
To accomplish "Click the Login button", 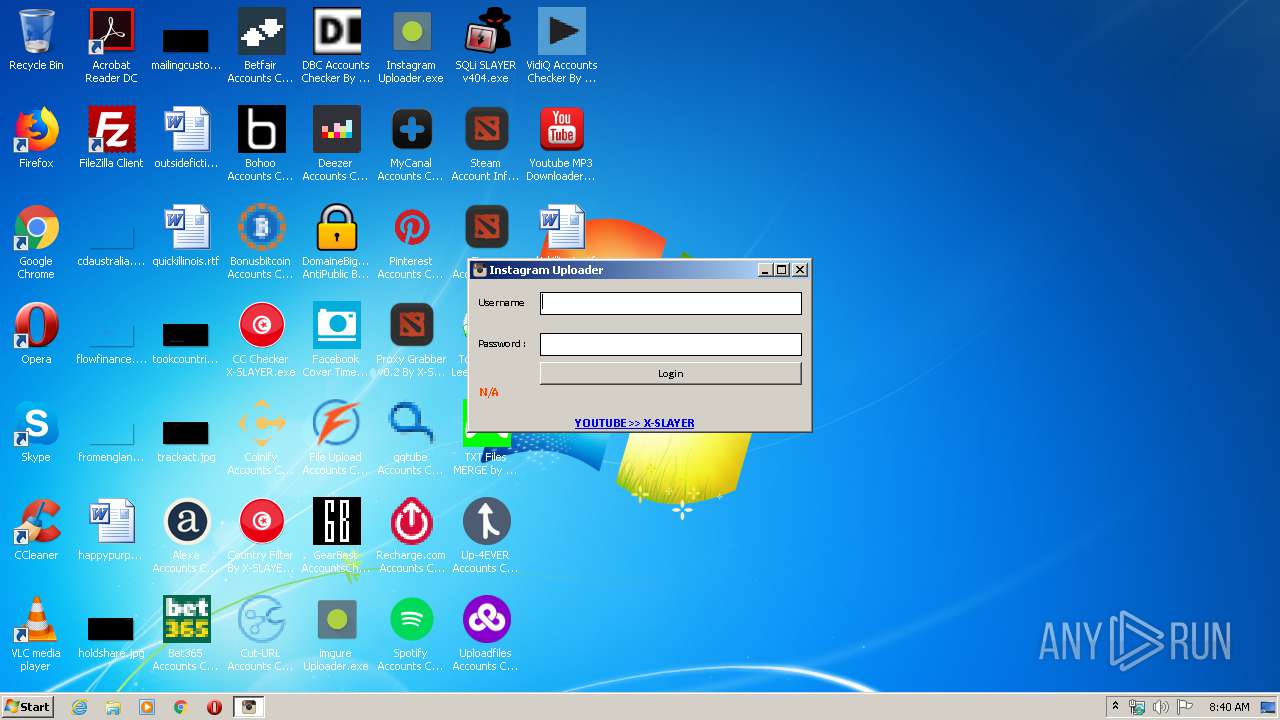I will pos(671,373).
